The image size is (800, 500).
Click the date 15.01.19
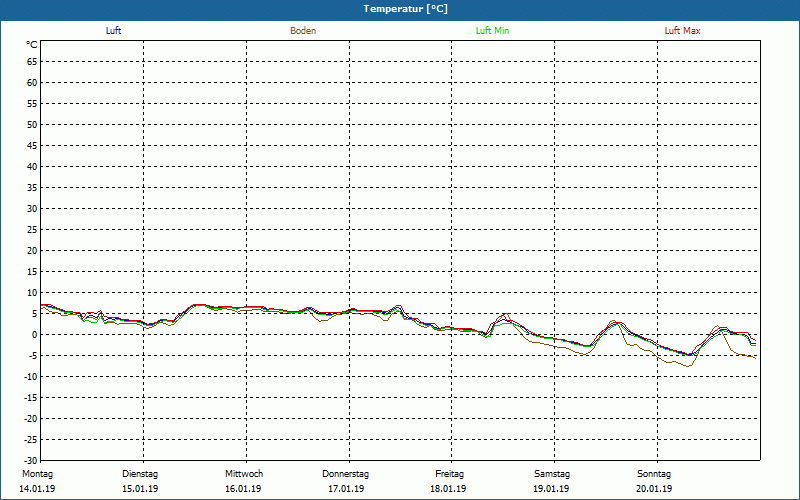click(x=140, y=489)
